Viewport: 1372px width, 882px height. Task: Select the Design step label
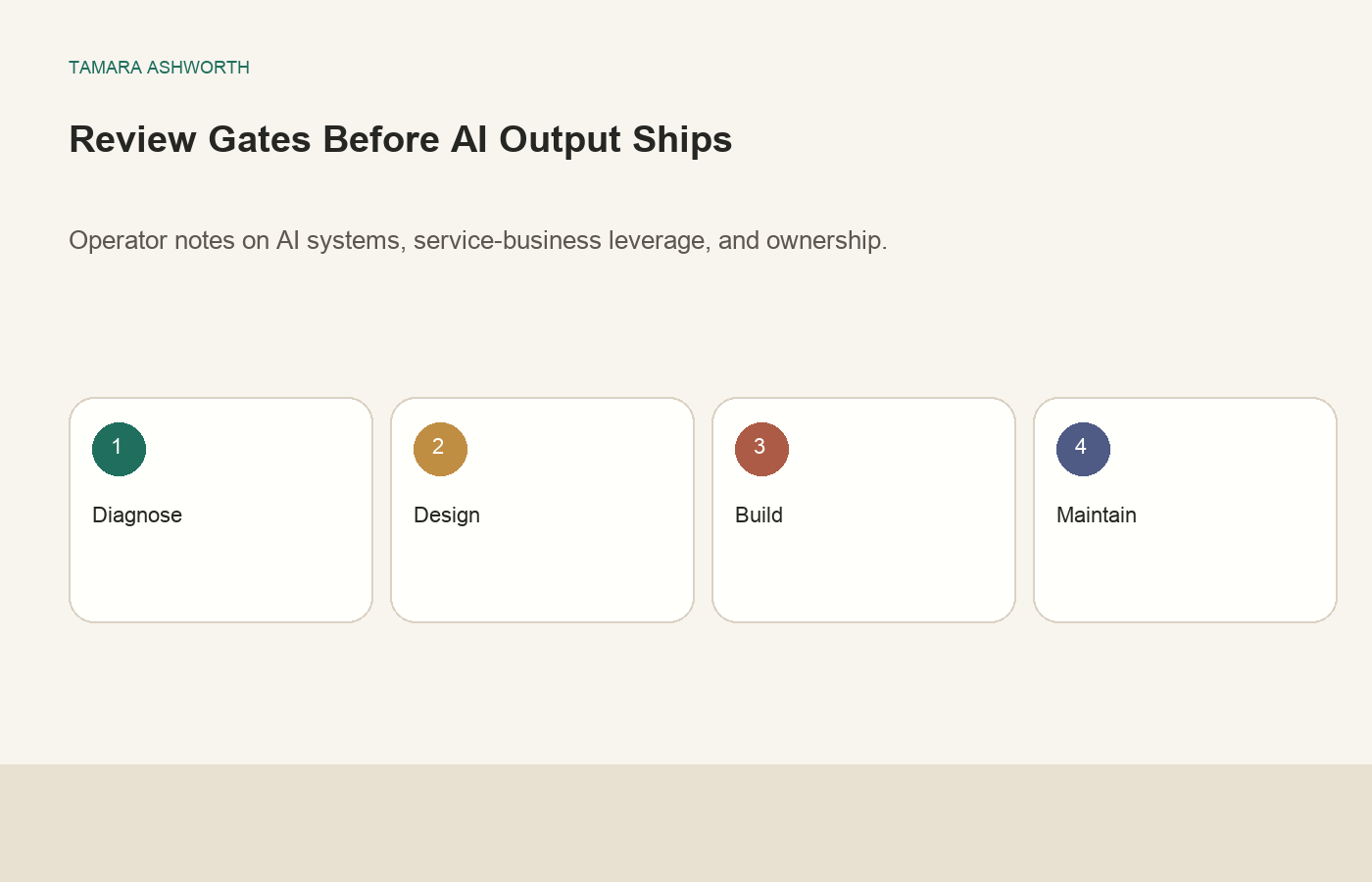tap(447, 515)
